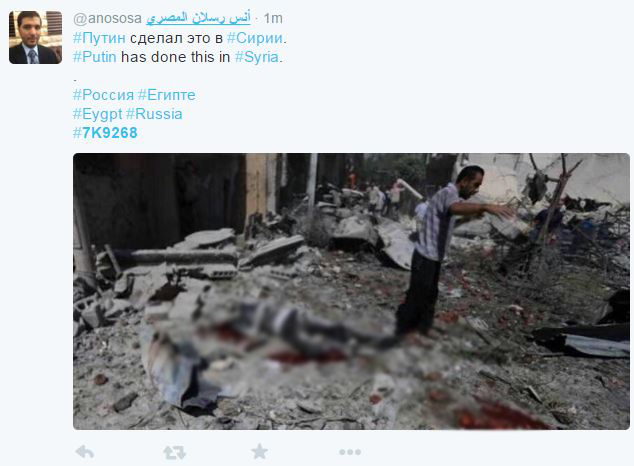634x466 pixels.
Task: Open the more options ellipsis
Action: point(350,452)
